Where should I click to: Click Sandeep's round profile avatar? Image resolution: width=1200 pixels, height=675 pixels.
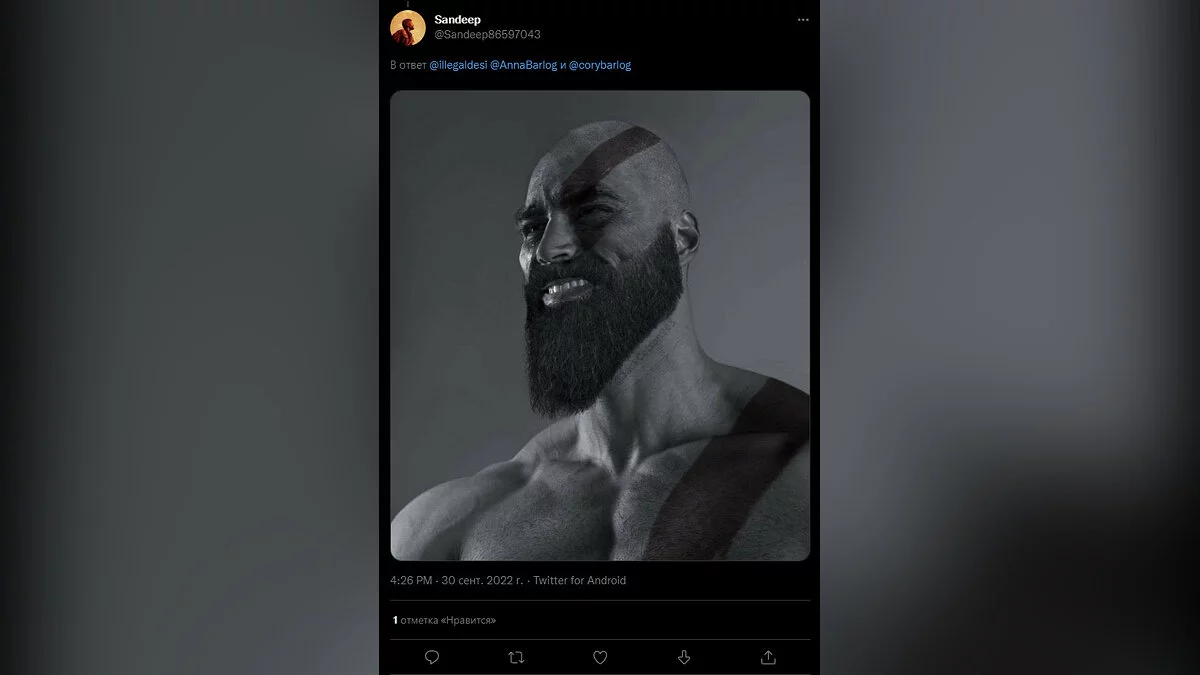point(408,27)
